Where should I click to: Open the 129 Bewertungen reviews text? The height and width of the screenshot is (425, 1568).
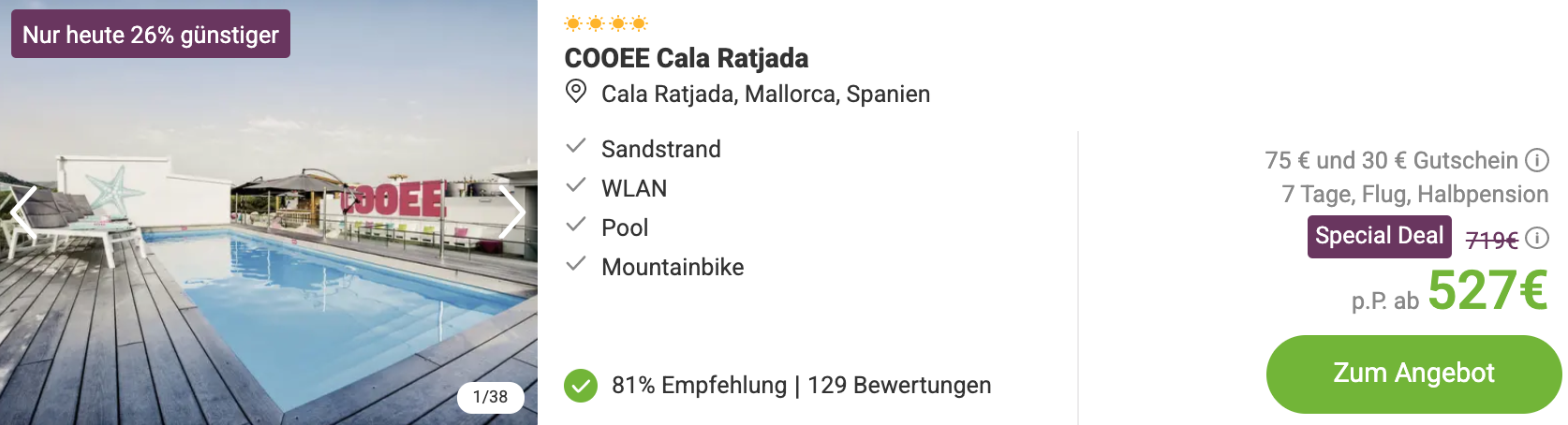click(x=899, y=385)
